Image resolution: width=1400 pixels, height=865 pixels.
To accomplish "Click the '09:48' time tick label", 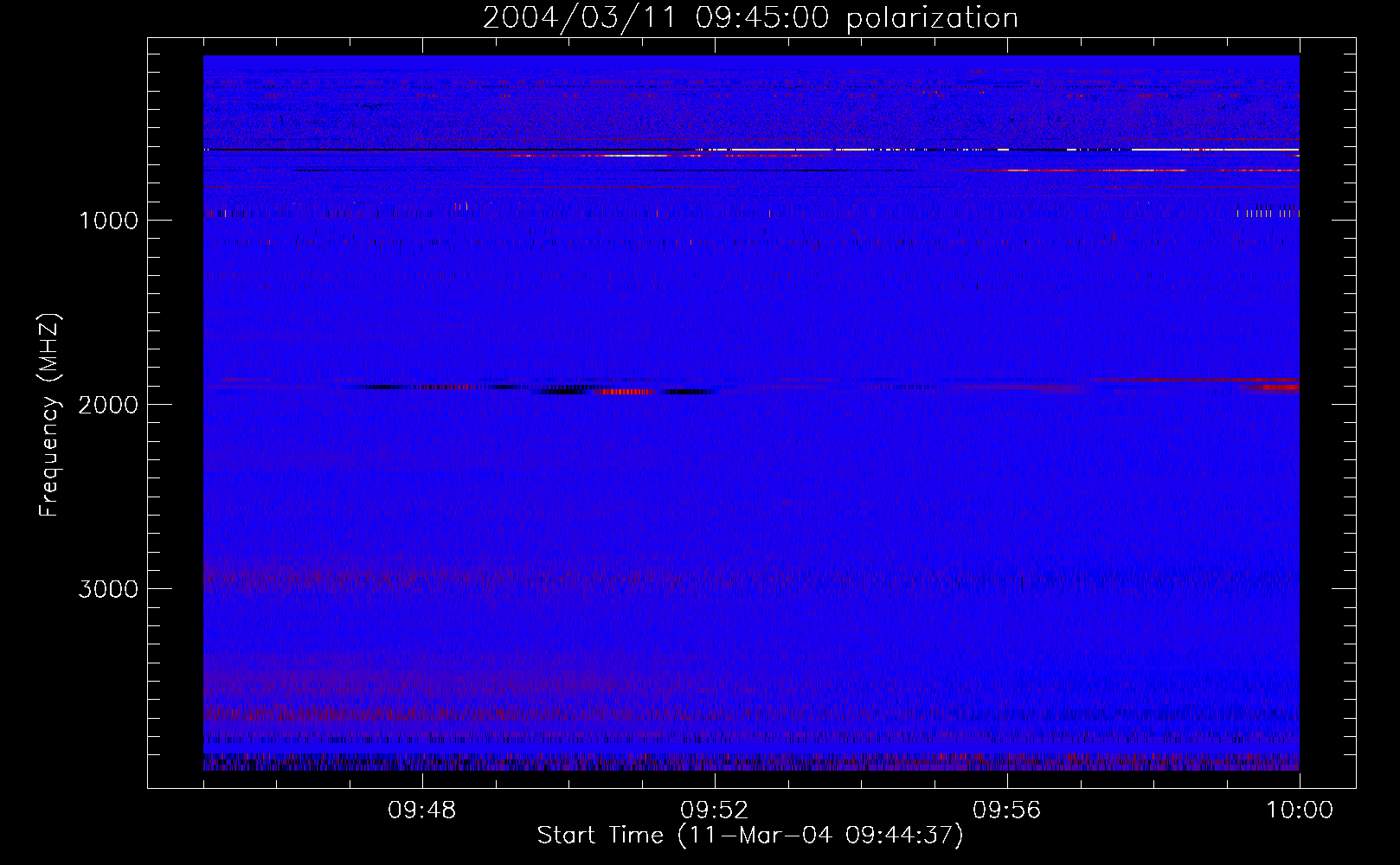I will 421,811.
